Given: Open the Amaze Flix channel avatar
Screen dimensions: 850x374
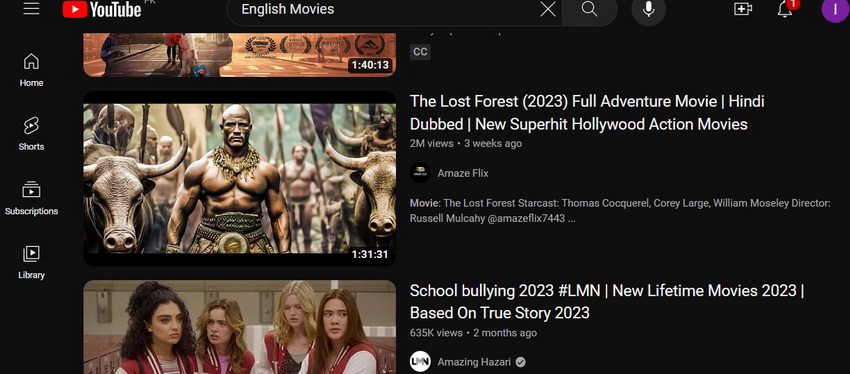Looking at the screenshot, I should [420, 173].
